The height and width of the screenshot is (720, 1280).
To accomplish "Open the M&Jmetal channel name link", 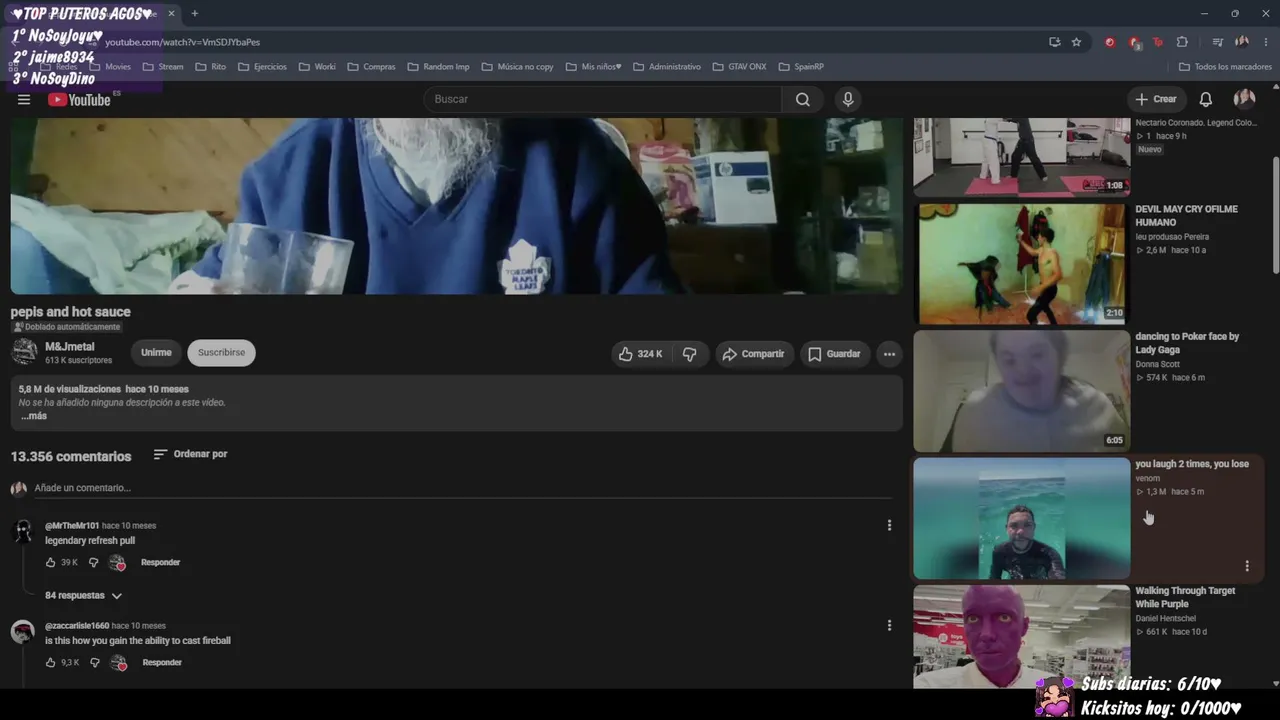I will (x=70, y=347).
